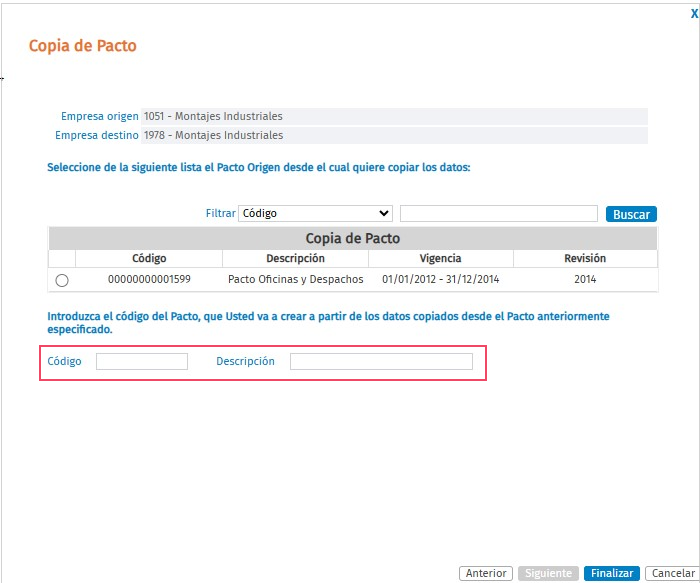The image size is (700, 583).
Task: Open the Filtrar Código dropdown
Action: 315,213
